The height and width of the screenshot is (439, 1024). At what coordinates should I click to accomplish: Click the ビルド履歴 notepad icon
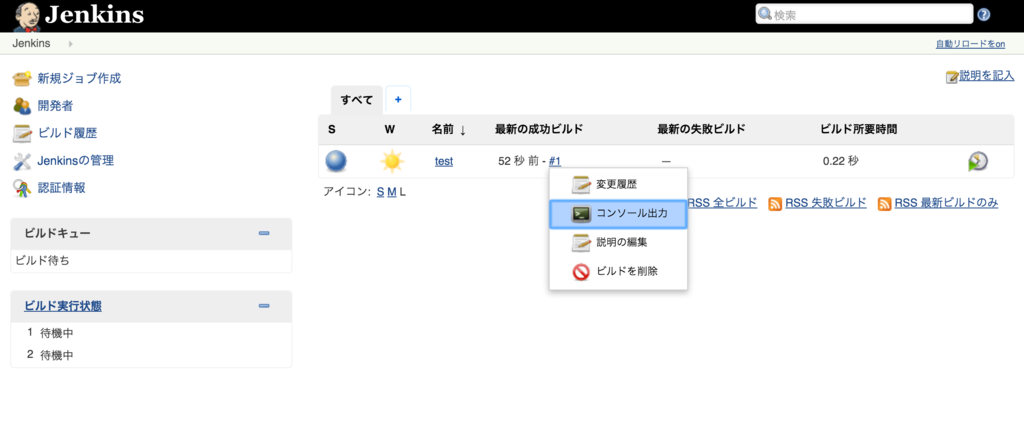pos(22,133)
